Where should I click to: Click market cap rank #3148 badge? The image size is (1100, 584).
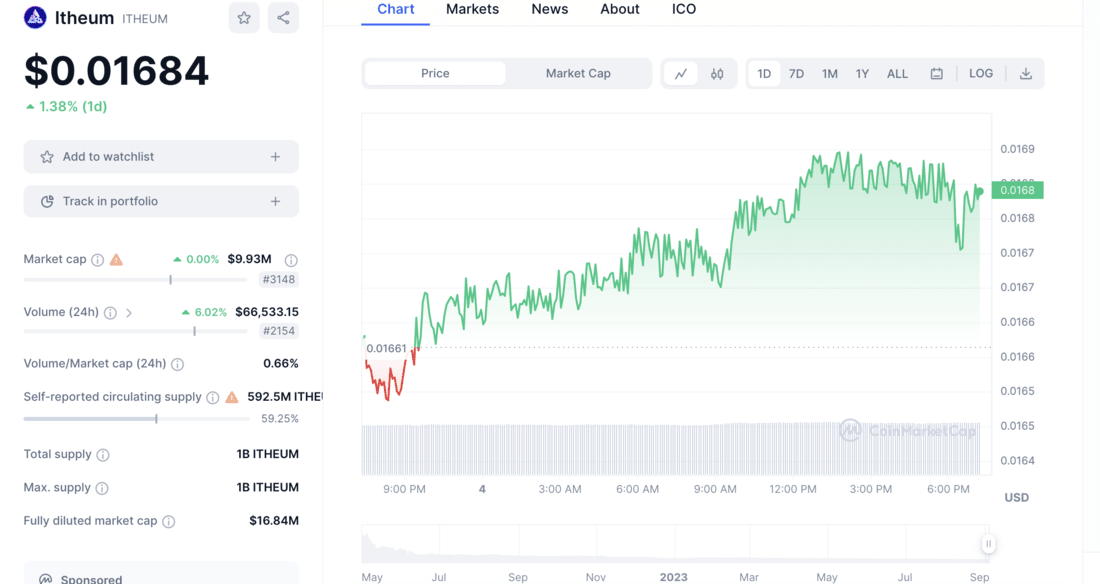coord(279,279)
